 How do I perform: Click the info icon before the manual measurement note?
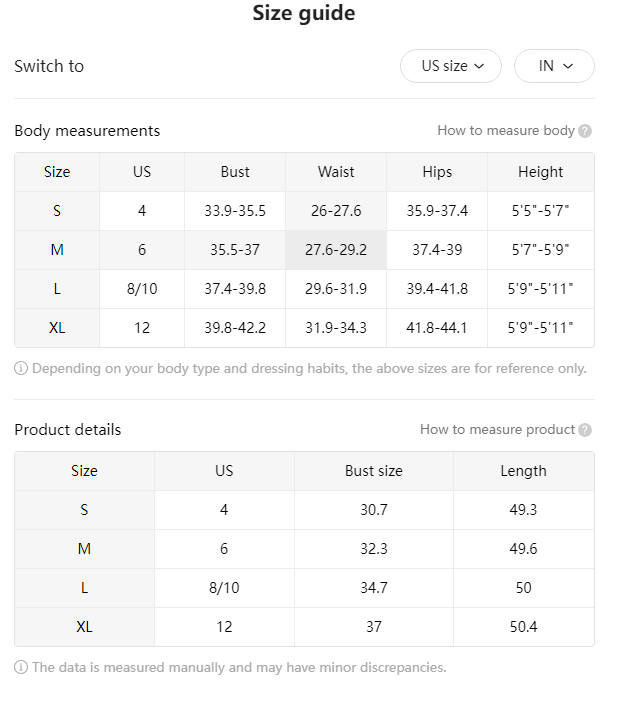point(21,667)
